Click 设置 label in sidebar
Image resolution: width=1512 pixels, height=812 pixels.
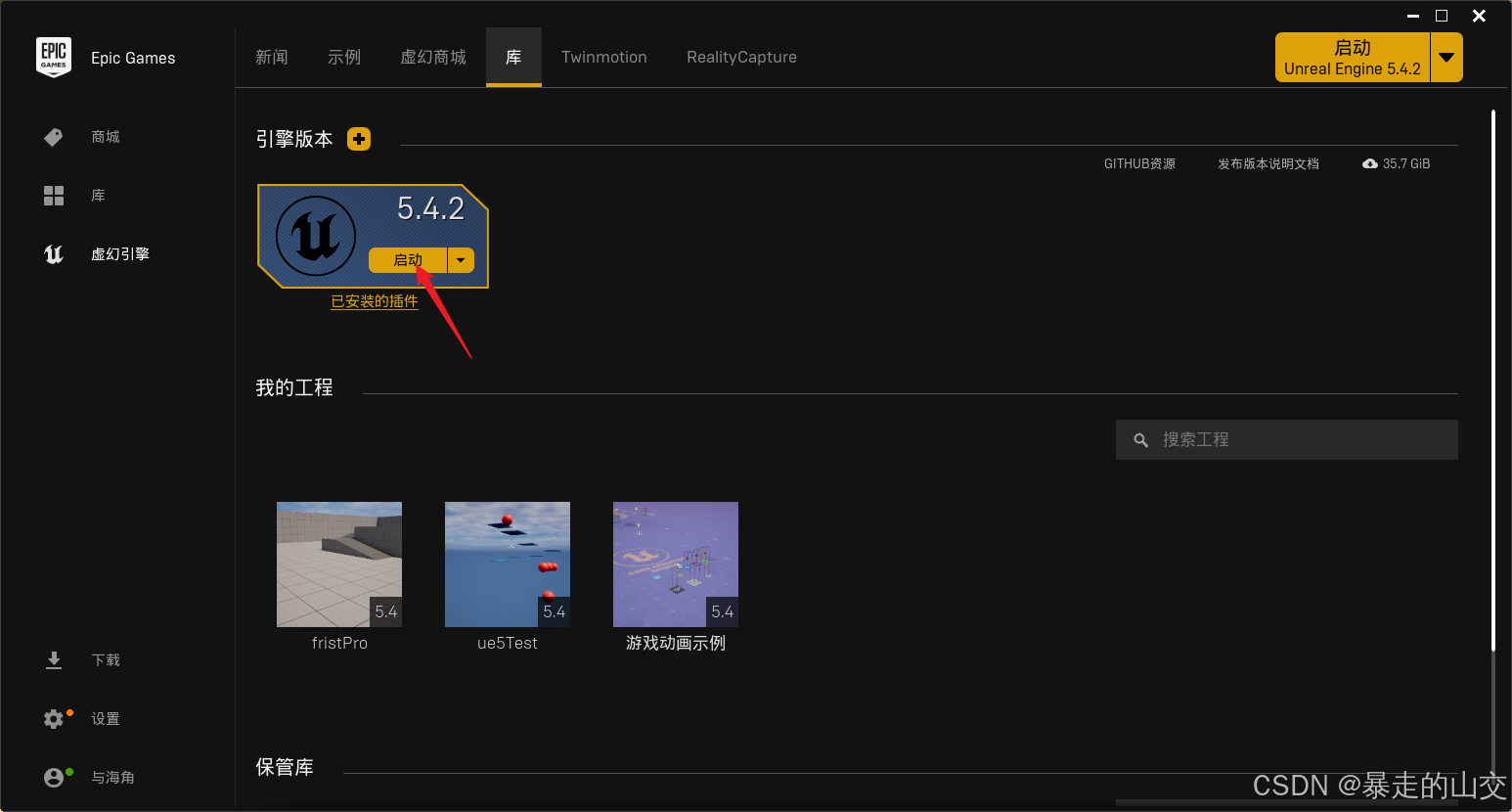pyautogui.click(x=106, y=719)
